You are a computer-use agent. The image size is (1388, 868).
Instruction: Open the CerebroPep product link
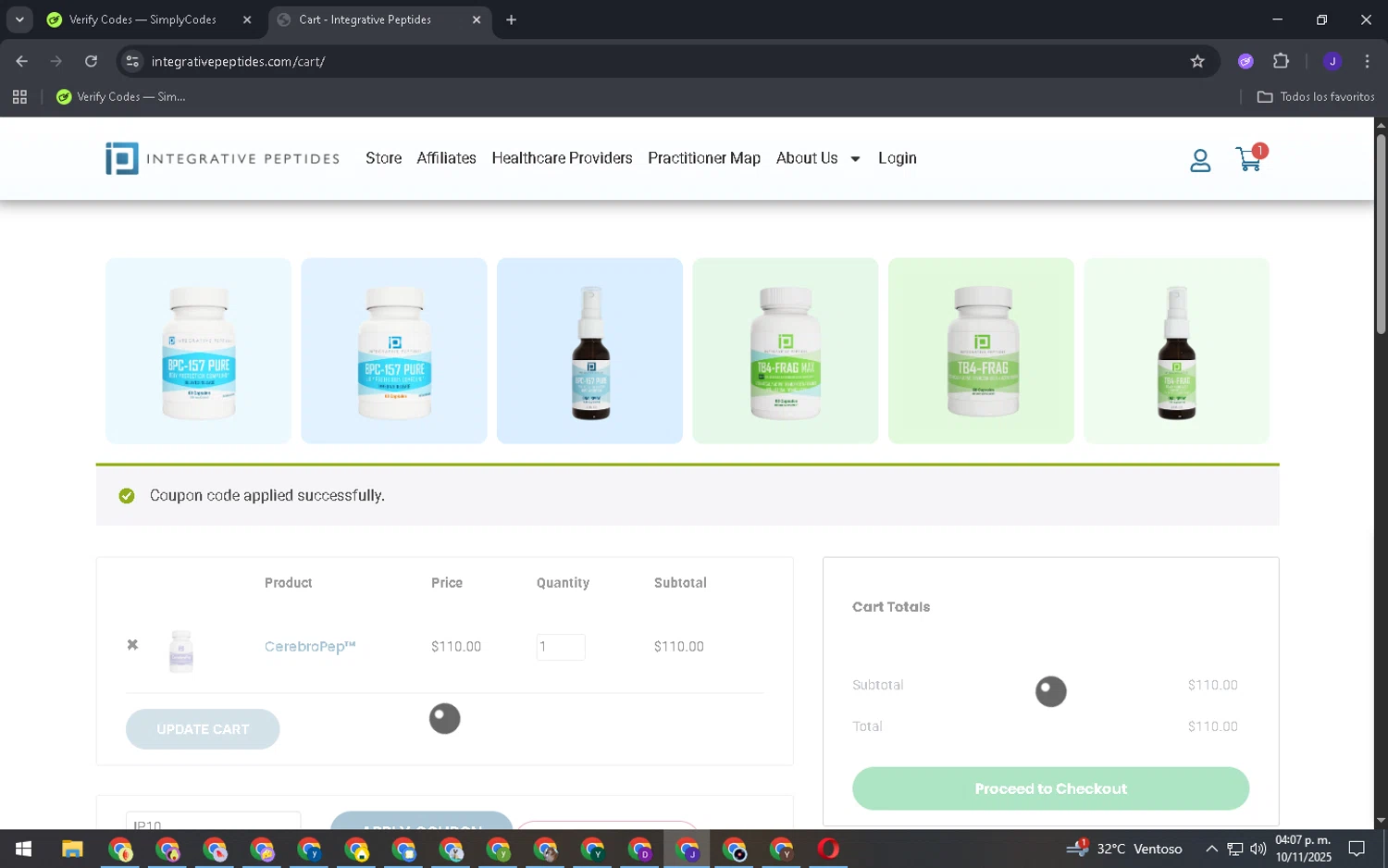[x=310, y=646]
